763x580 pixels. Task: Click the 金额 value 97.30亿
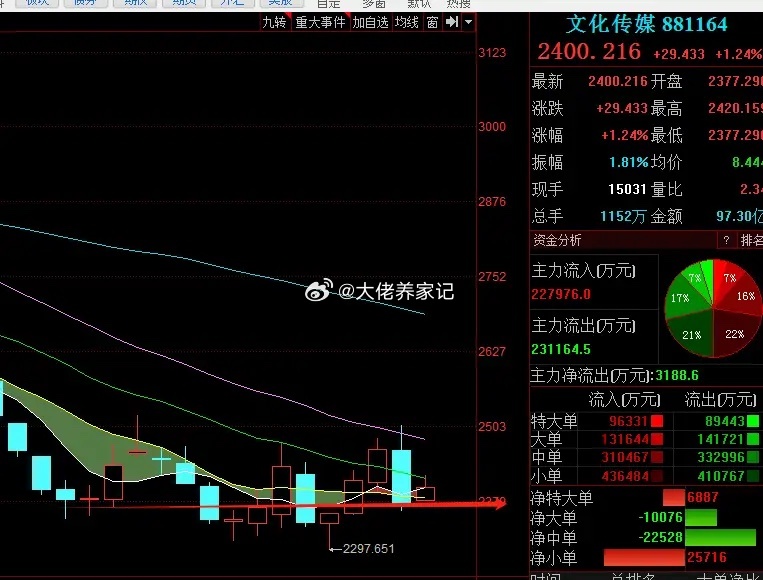(x=739, y=216)
